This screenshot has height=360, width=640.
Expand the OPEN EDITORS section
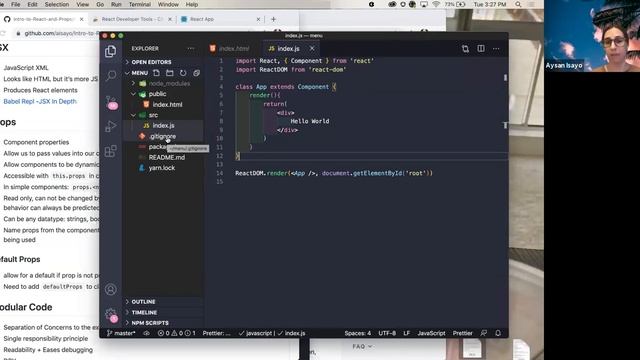pyautogui.click(x=151, y=62)
